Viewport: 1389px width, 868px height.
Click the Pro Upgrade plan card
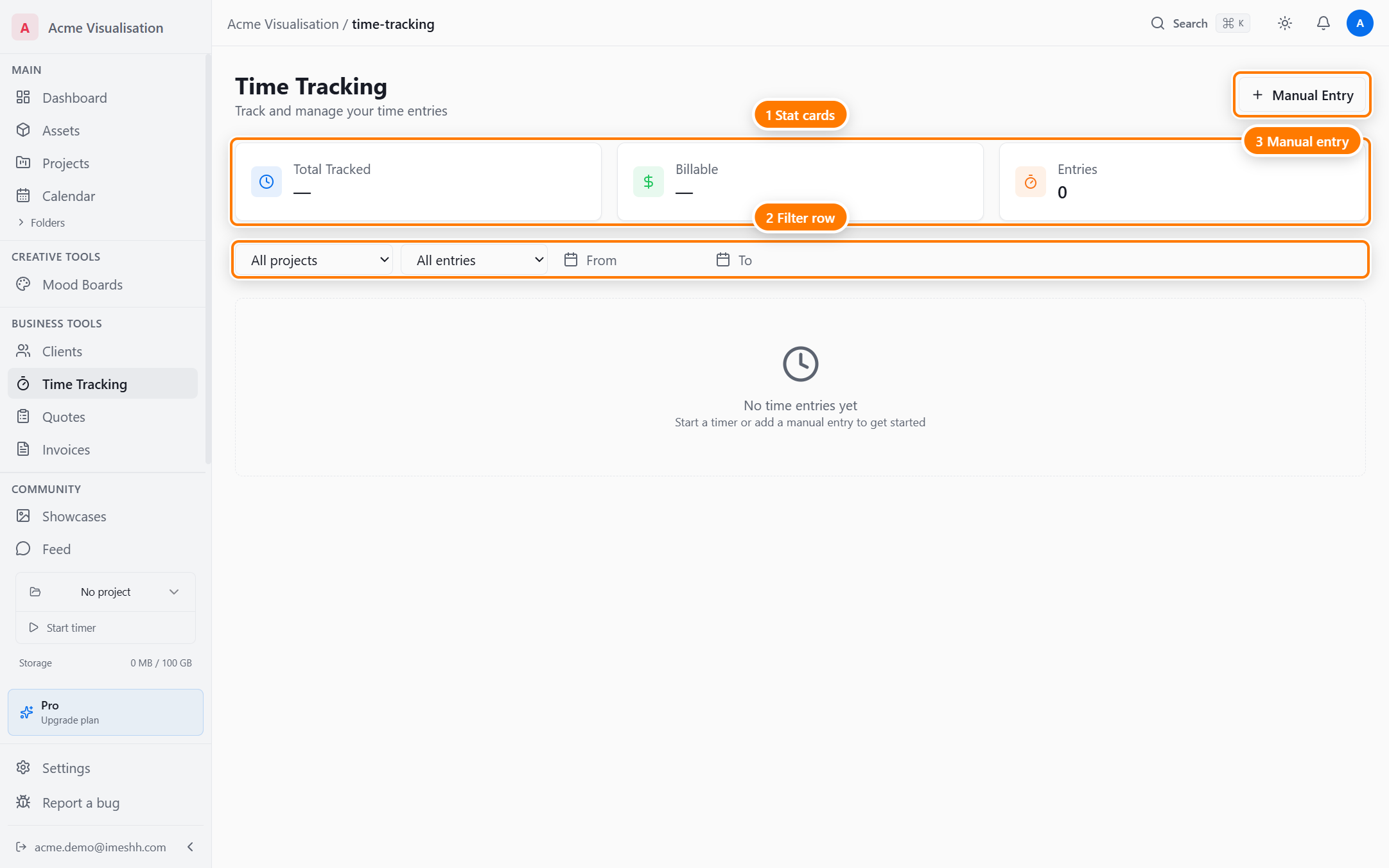point(105,712)
